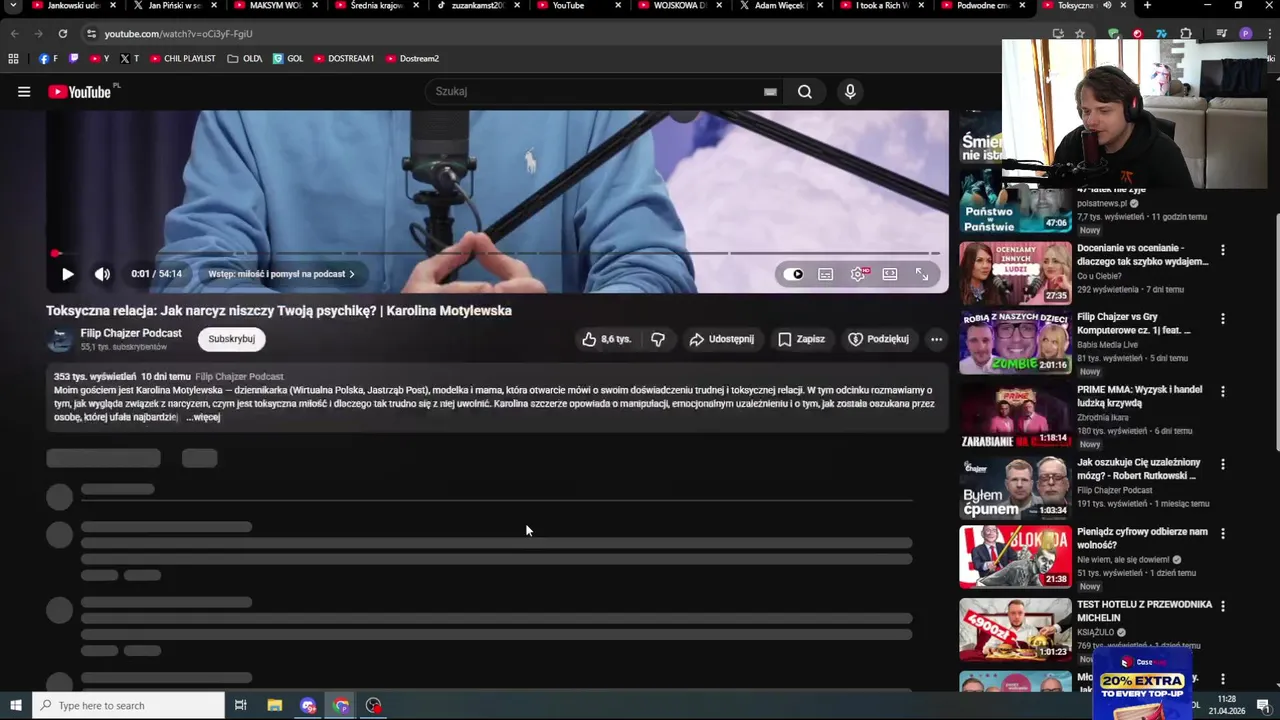Go to YouTube home via logo
Viewport: 1280px width, 720px height.
[80, 92]
